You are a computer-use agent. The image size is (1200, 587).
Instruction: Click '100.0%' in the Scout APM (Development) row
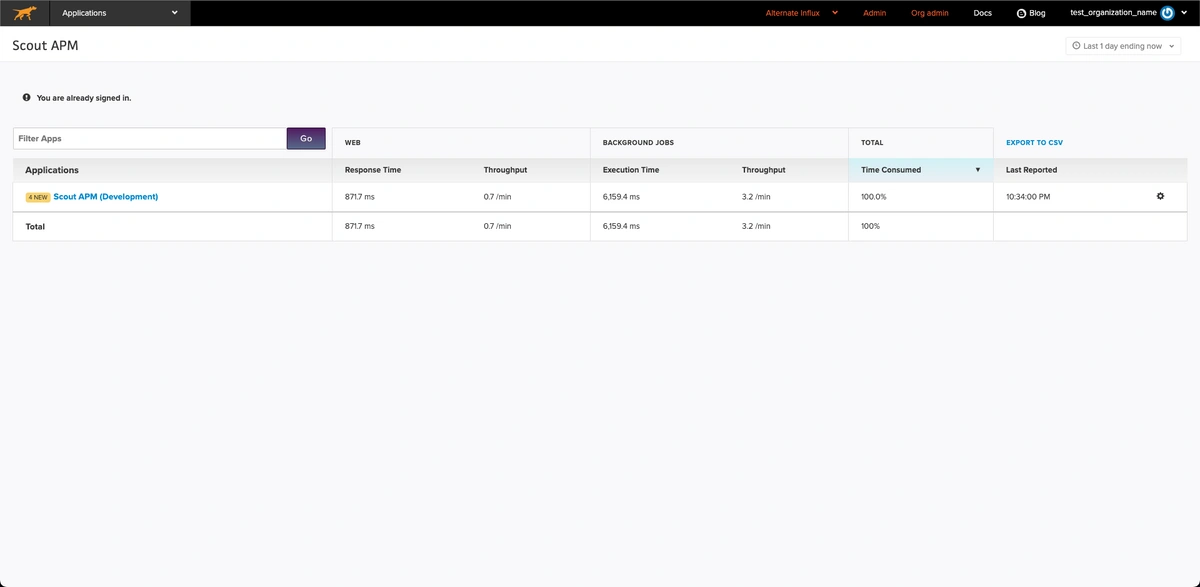click(873, 197)
